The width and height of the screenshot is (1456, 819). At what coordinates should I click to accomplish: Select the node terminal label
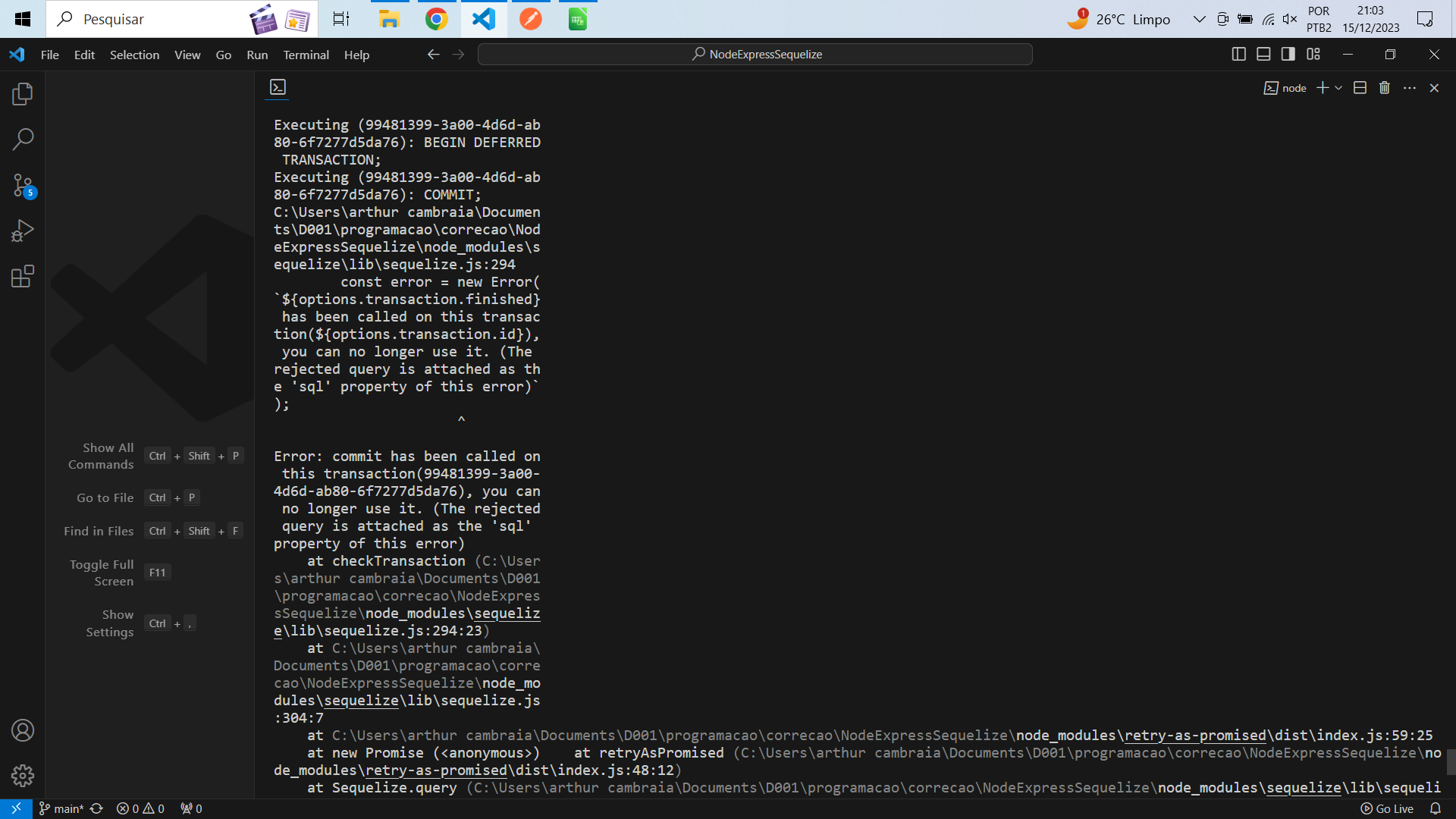click(1285, 88)
